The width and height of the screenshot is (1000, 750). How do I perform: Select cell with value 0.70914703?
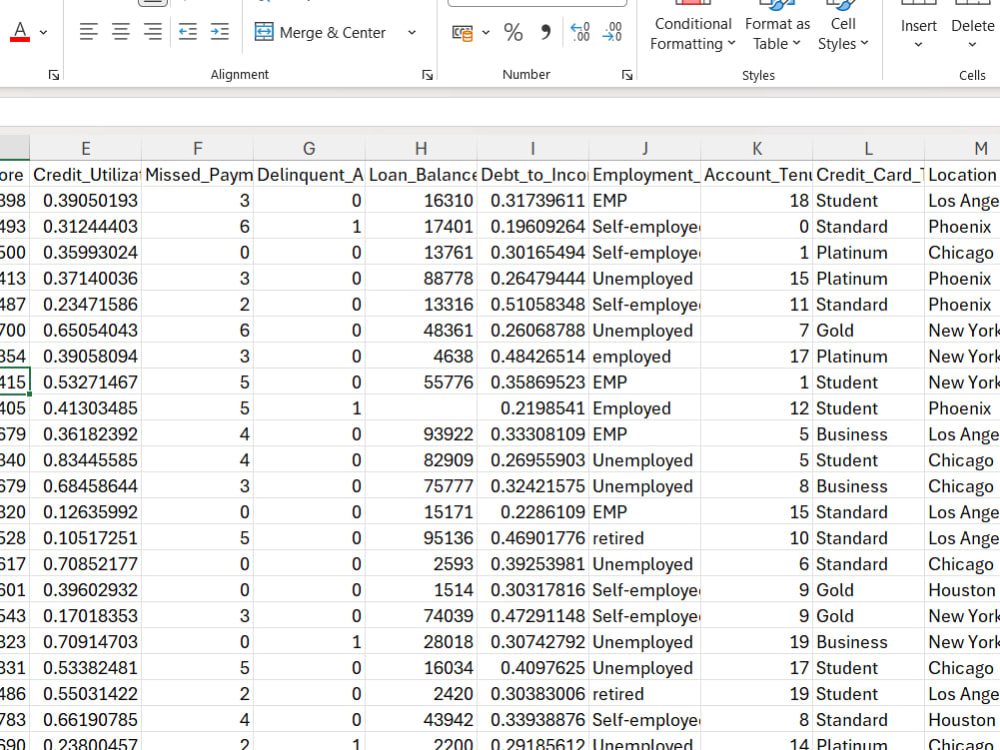[x=85, y=642]
